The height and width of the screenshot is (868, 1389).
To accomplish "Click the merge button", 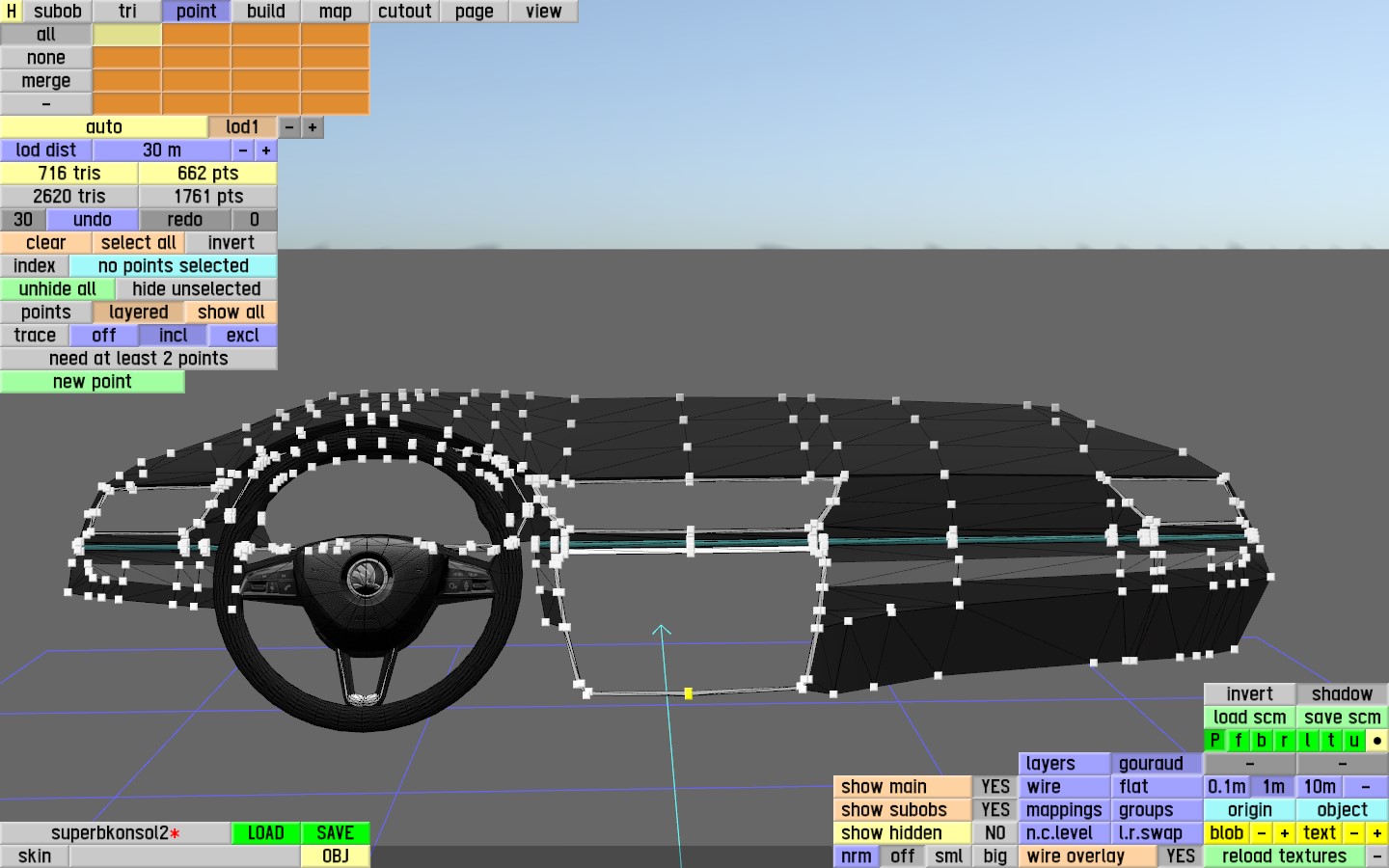I will 46,81.
